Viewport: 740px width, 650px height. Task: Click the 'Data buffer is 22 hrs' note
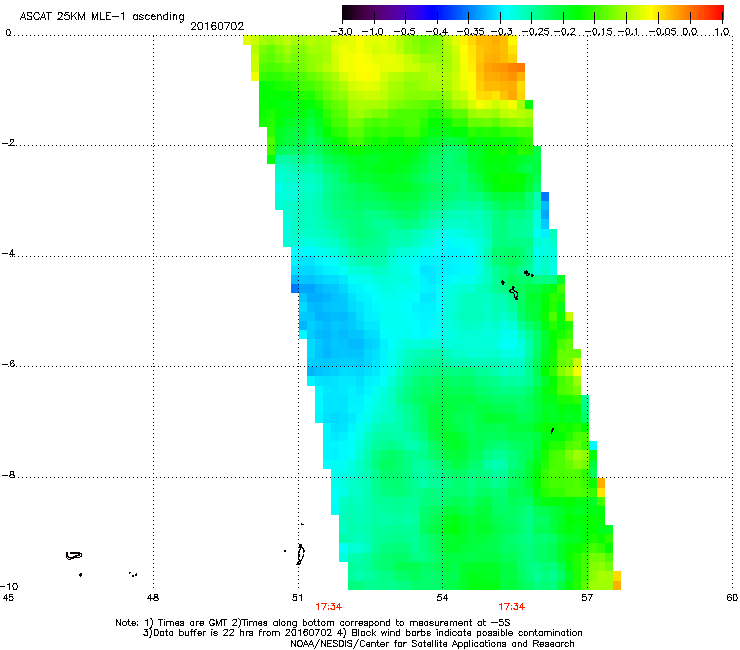point(362,633)
